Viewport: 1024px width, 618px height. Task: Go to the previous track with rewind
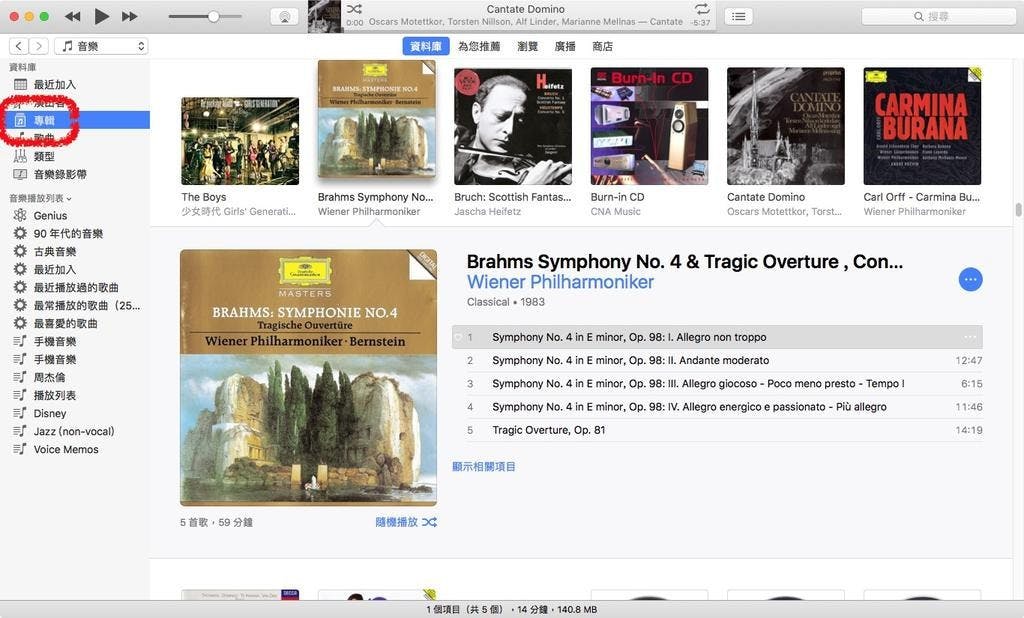point(73,16)
